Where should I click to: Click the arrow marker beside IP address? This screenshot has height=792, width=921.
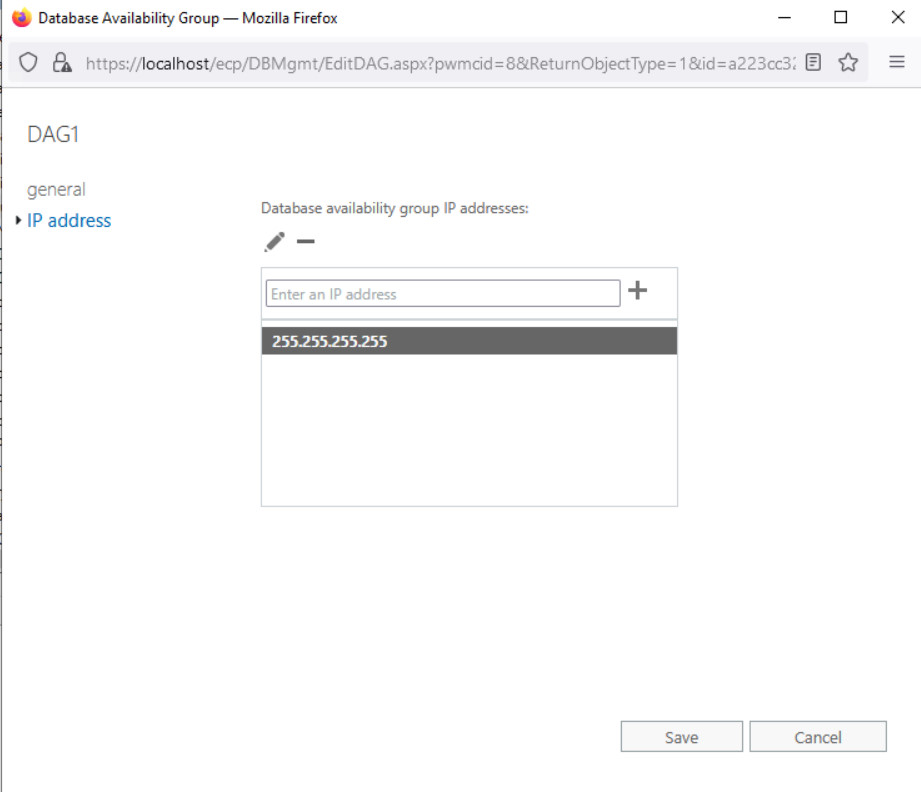19,221
